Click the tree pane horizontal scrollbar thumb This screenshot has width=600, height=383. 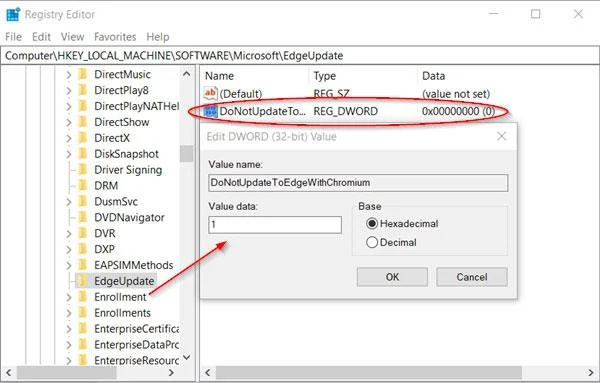[x=67, y=372]
